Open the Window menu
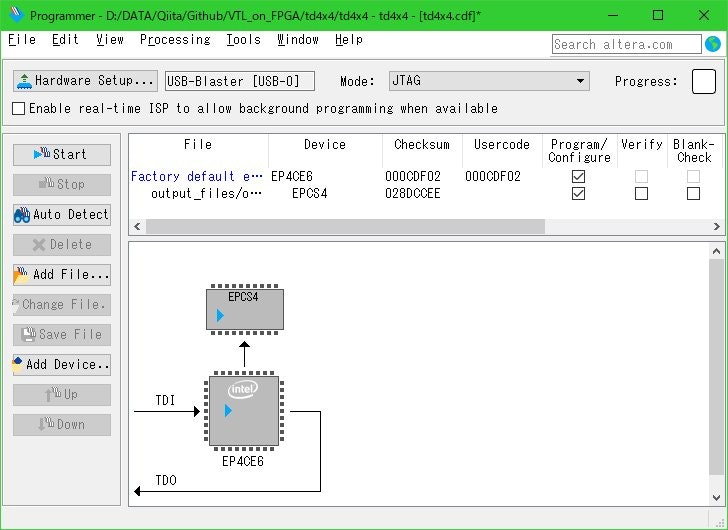728x530 pixels. click(298, 40)
